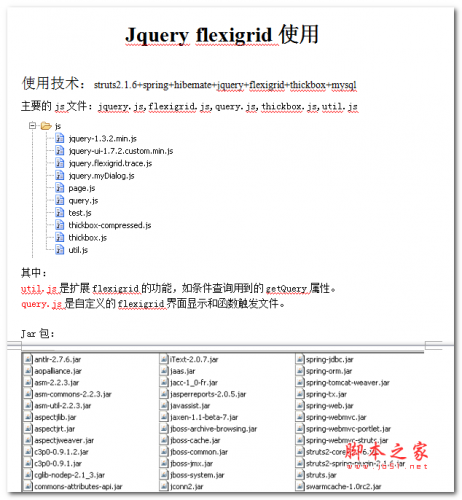
Task: Click the spring-orm.jar file icon
Action: [300, 371]
